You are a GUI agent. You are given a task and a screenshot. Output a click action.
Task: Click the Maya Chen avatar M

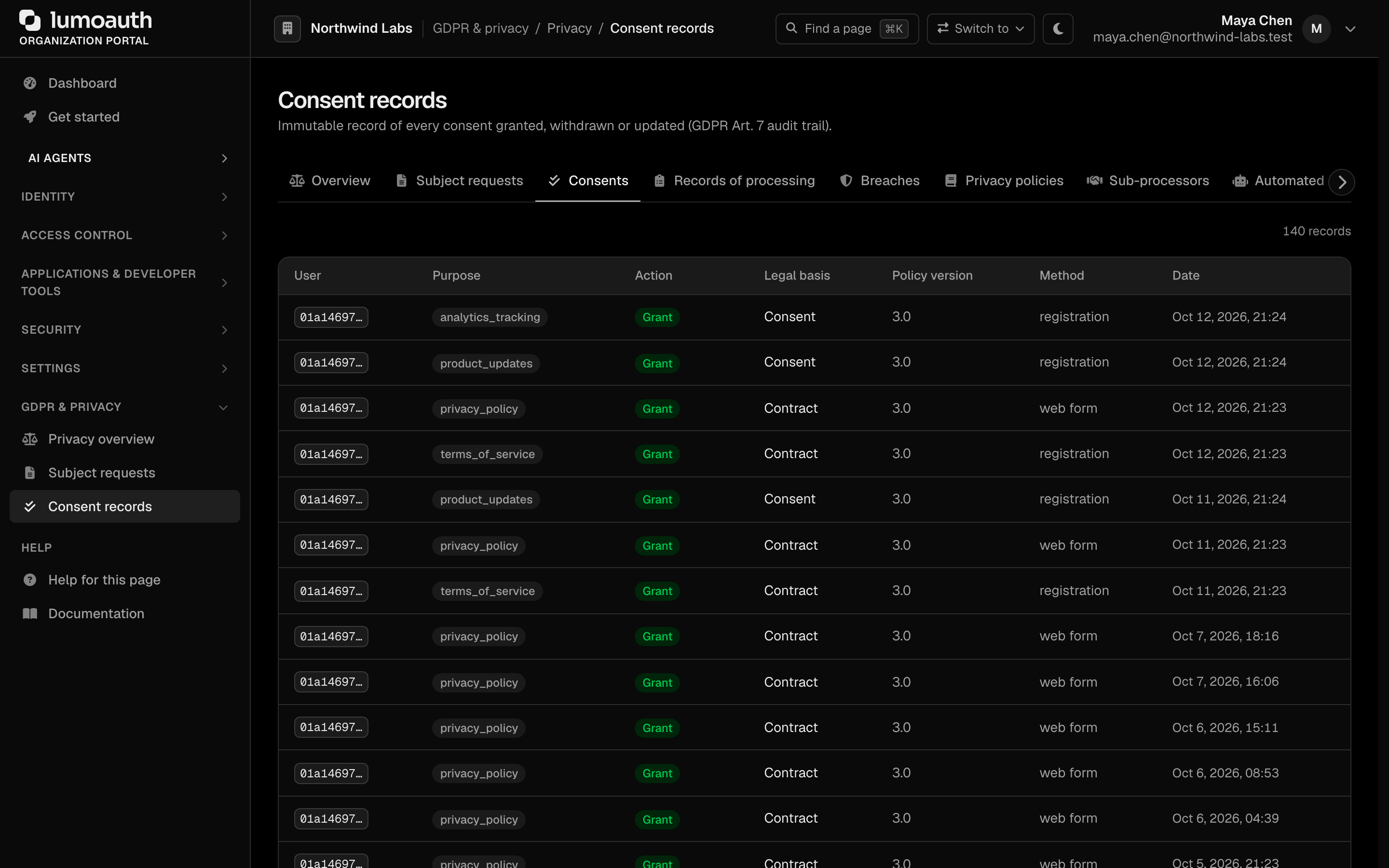(x=1316, y=29)
